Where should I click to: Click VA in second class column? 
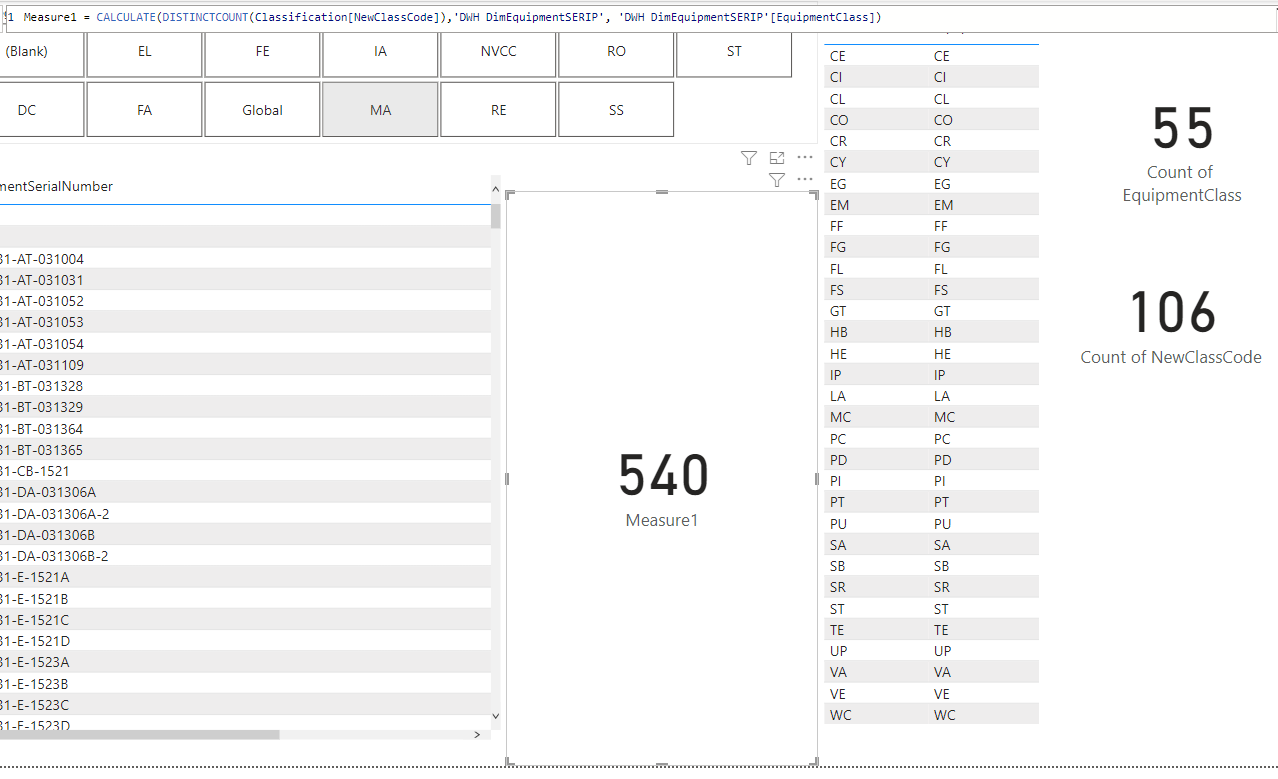[x=942, y=672]
